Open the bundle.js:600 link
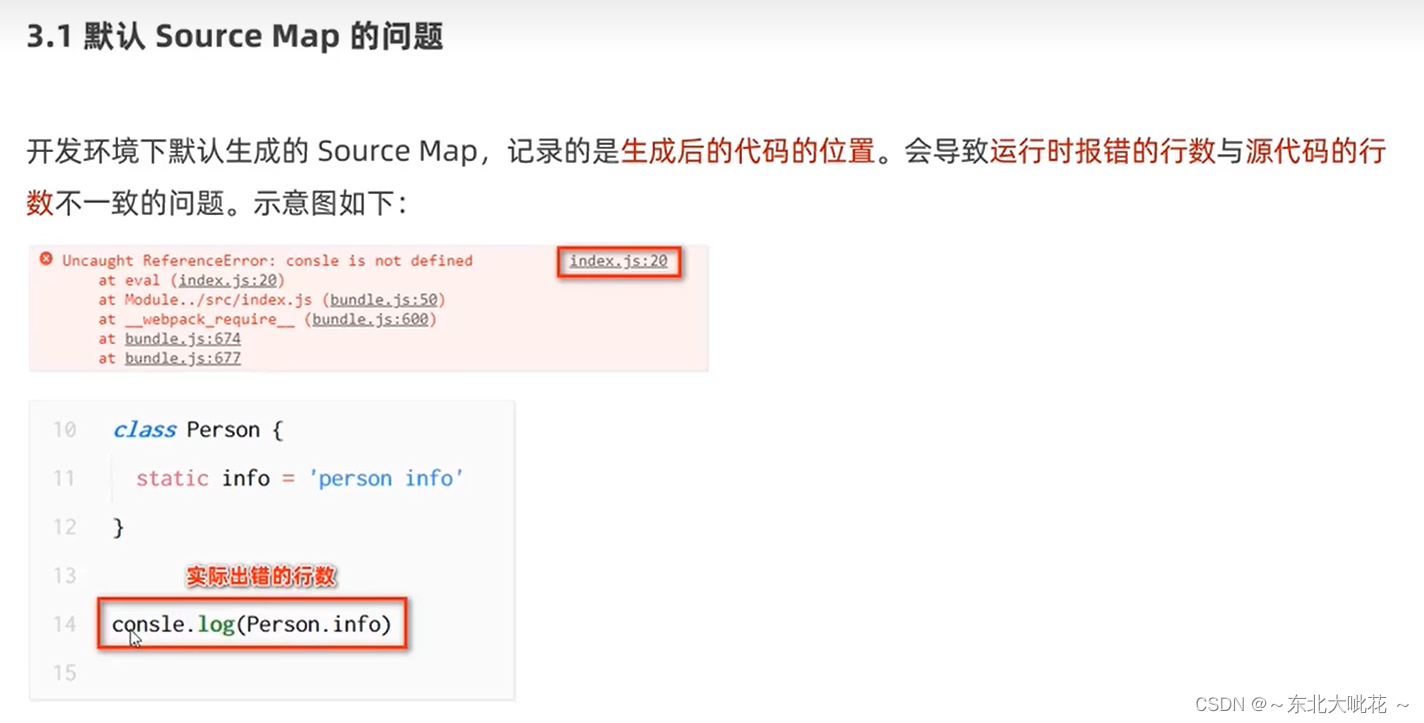Screen dimensions: 1424x723 pos(370,319)
